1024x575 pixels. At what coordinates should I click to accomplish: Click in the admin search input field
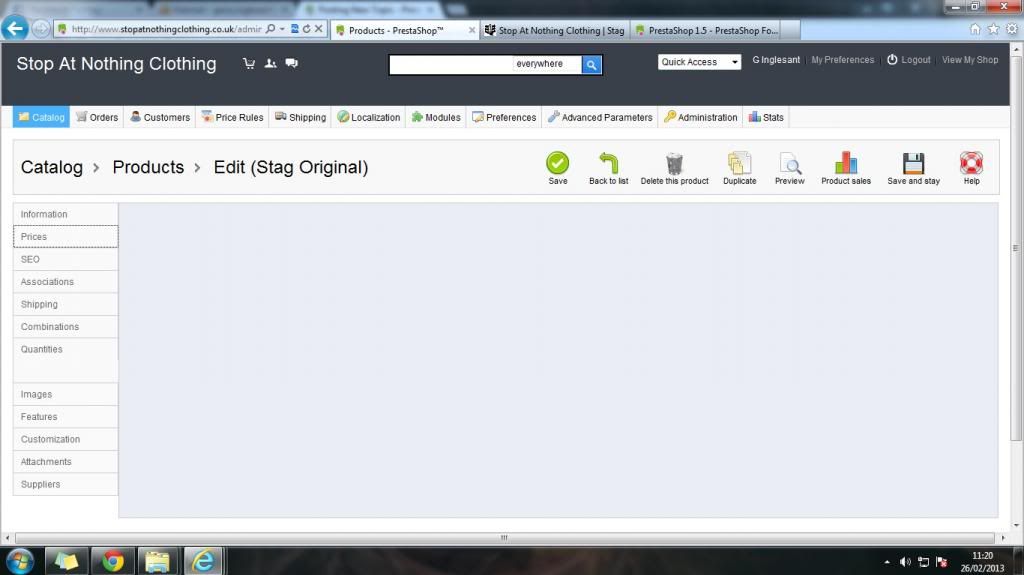[x=450, y=64]
